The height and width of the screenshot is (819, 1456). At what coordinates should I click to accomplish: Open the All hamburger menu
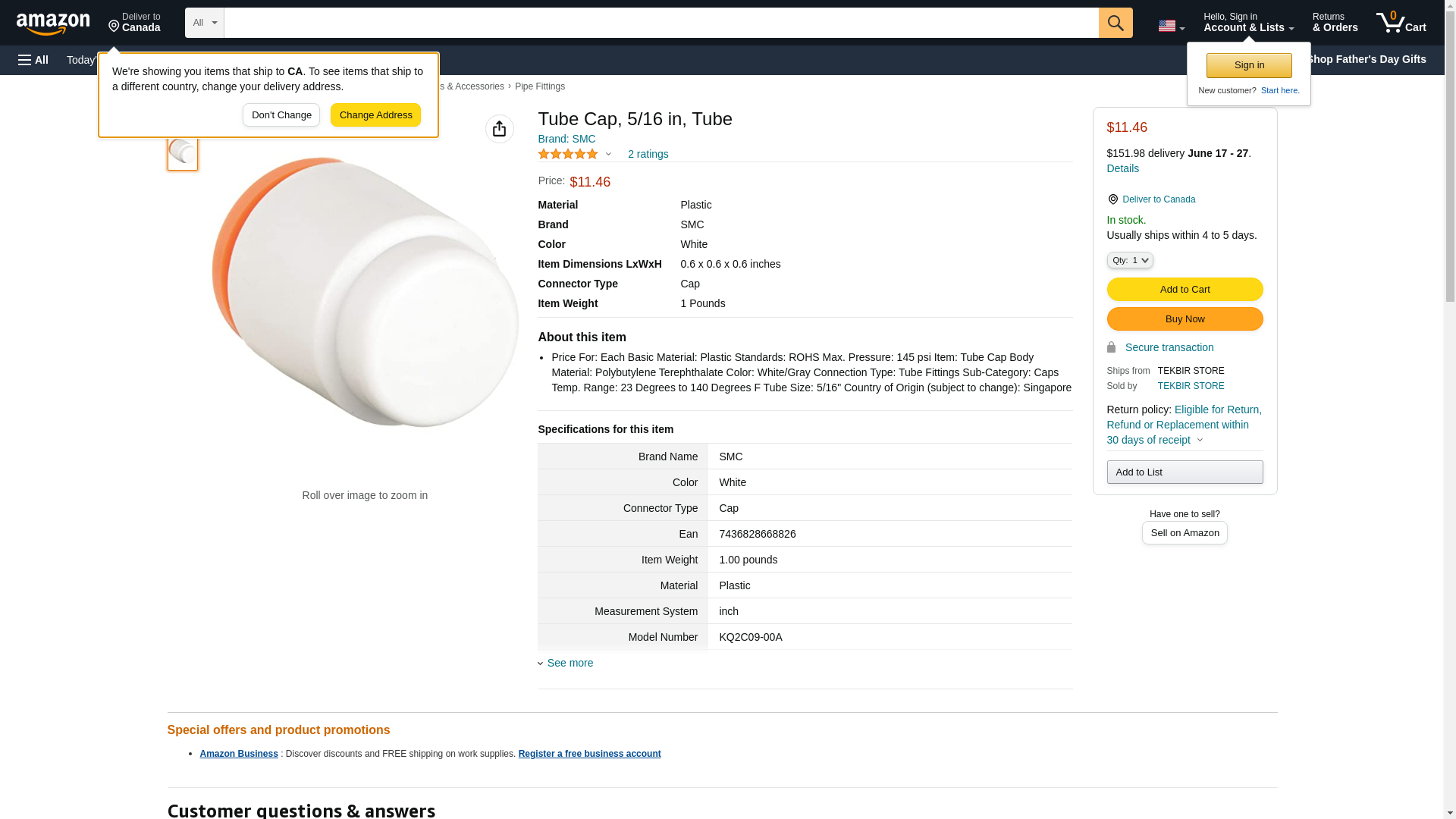[x=33, y=60]
